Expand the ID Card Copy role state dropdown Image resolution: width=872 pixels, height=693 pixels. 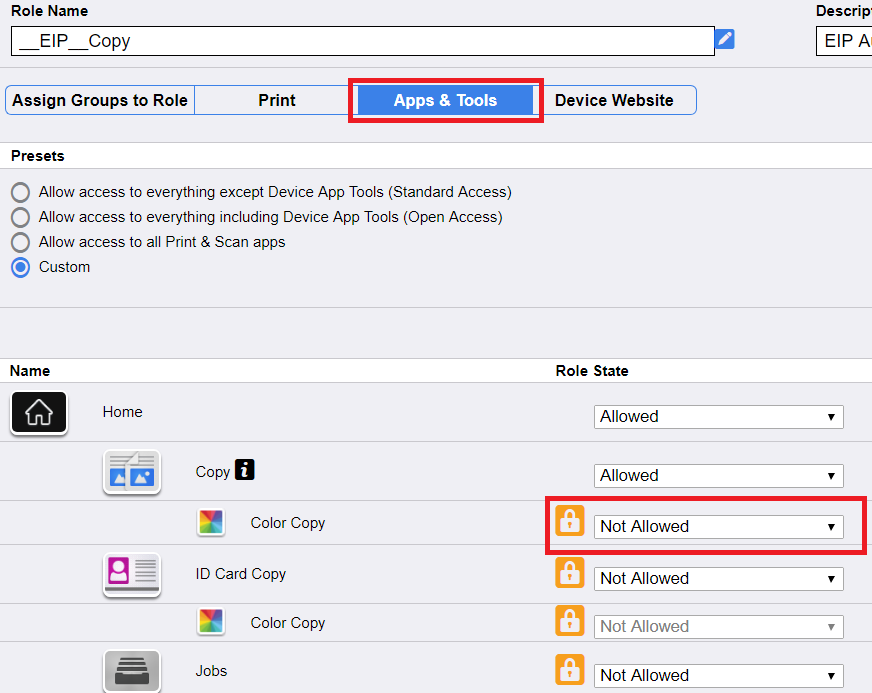718,578
